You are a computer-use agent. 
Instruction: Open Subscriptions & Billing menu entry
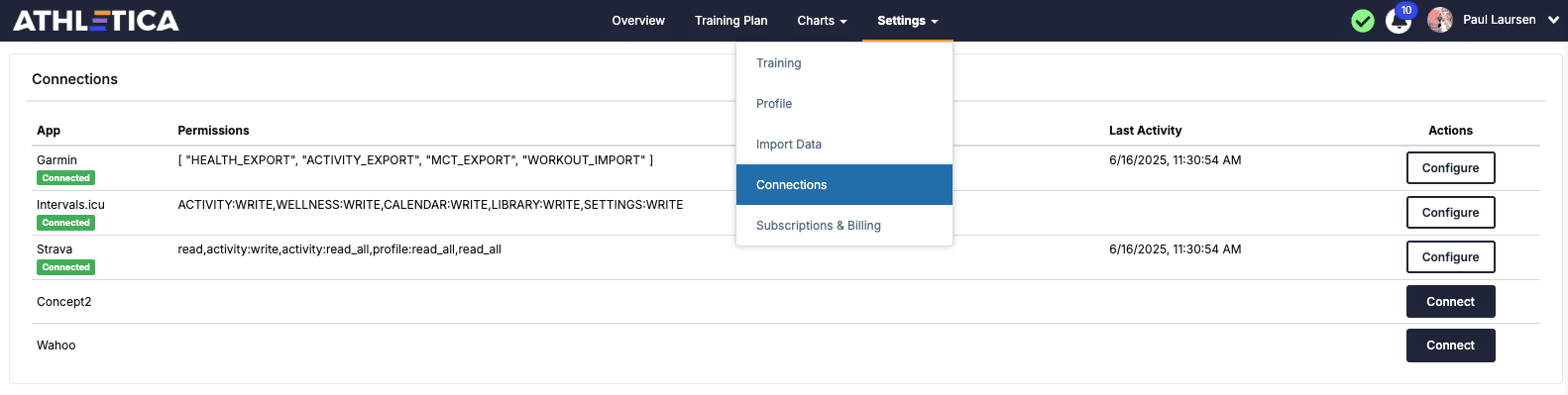coord(844,226)
